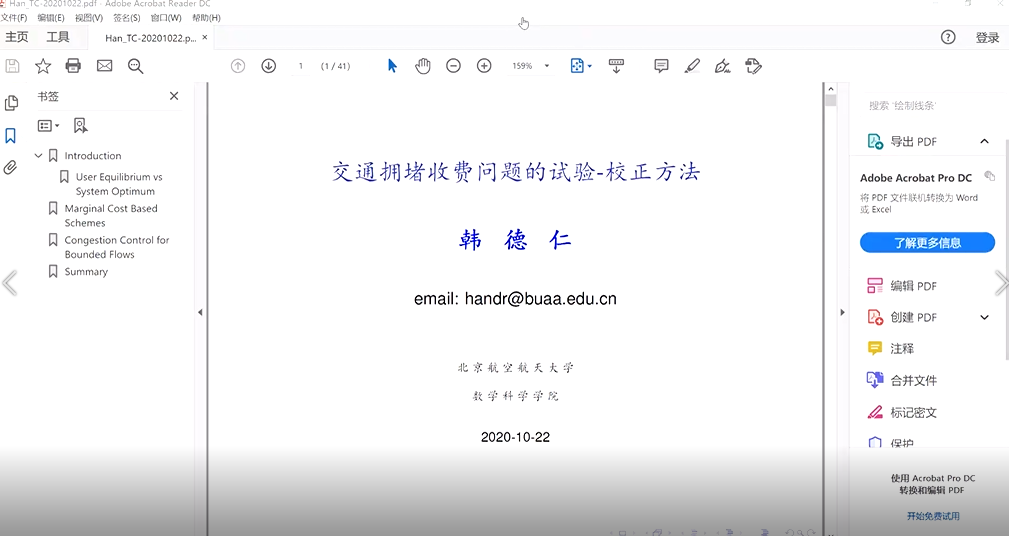Select the highlighter pen tool
This screenshot has width=1009, height=536.
[x=692, y=66]
